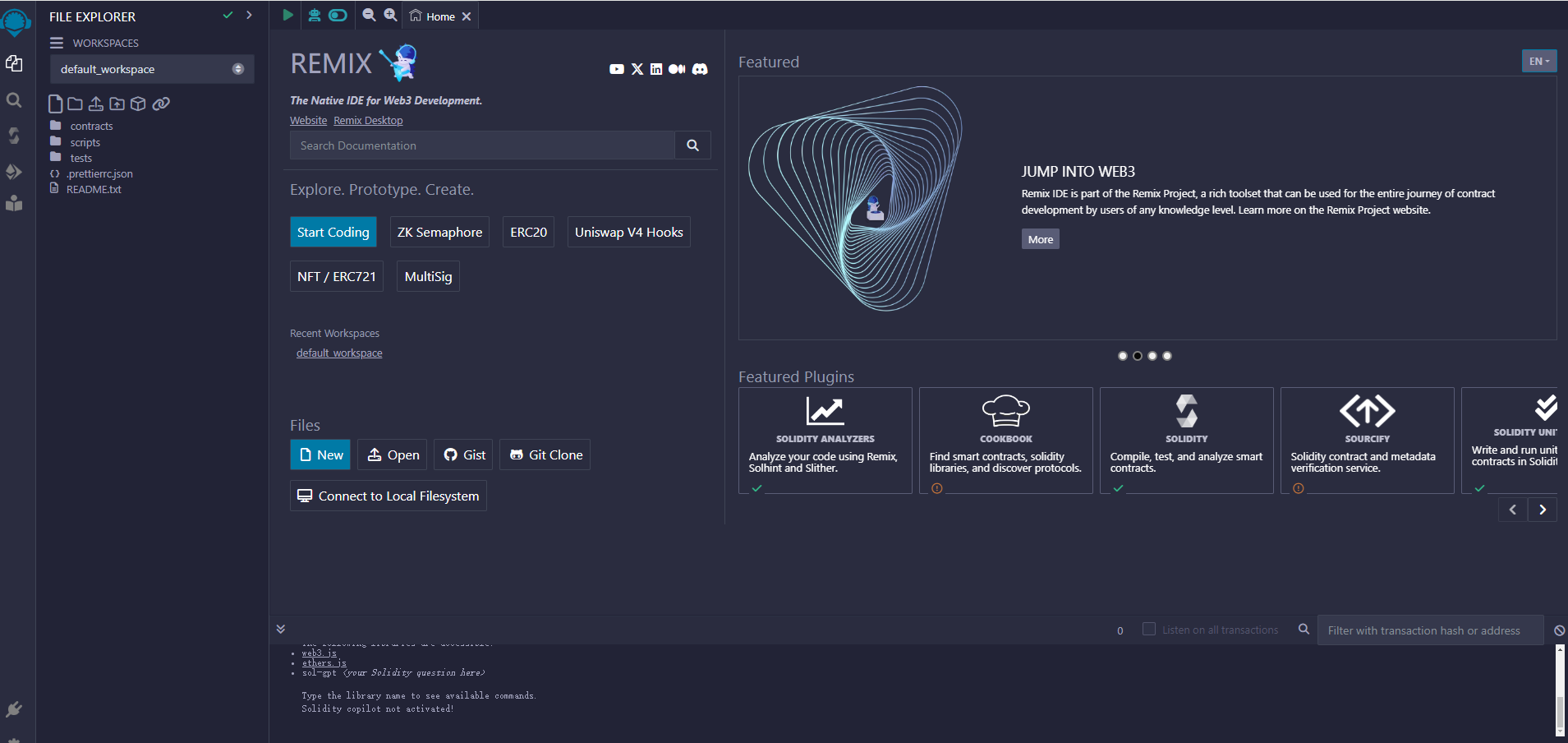The height and width of the screenshot is (743, 1568).
Task: Open Remix X (Twitter) icon
Action: click(x=637, y=69)
